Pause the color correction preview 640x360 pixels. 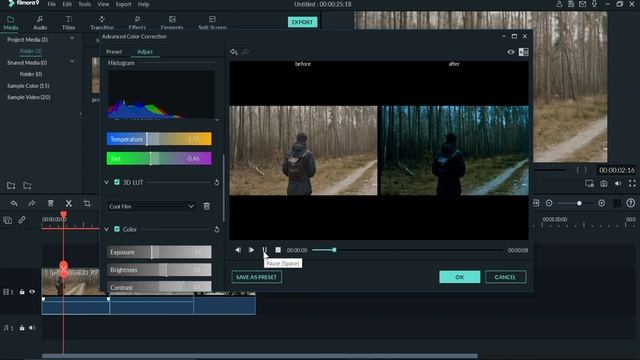point(264,250)
